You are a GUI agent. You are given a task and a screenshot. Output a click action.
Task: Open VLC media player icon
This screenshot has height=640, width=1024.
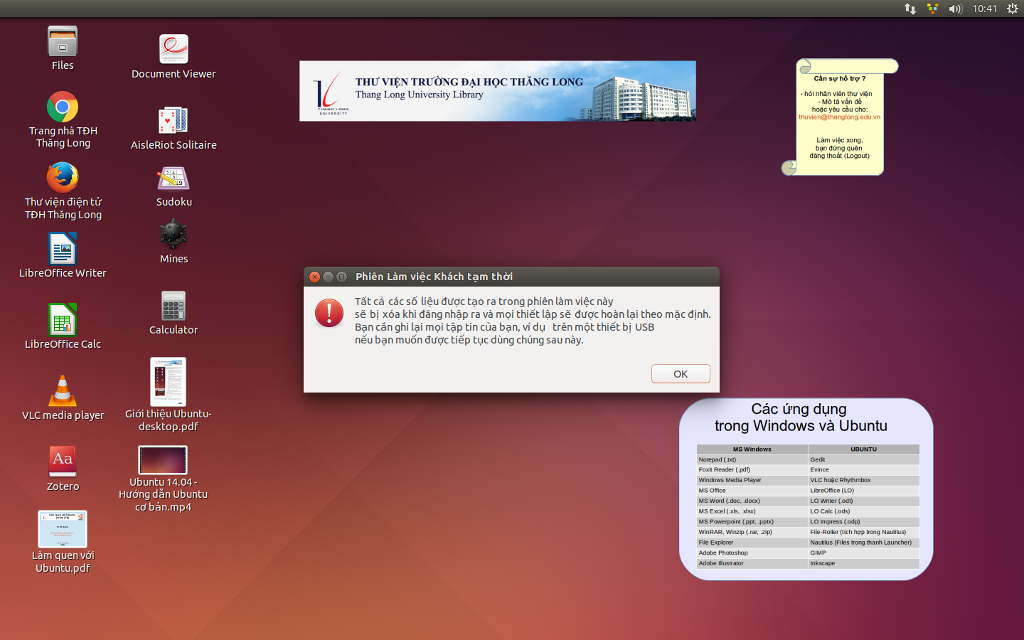(63, 391)
